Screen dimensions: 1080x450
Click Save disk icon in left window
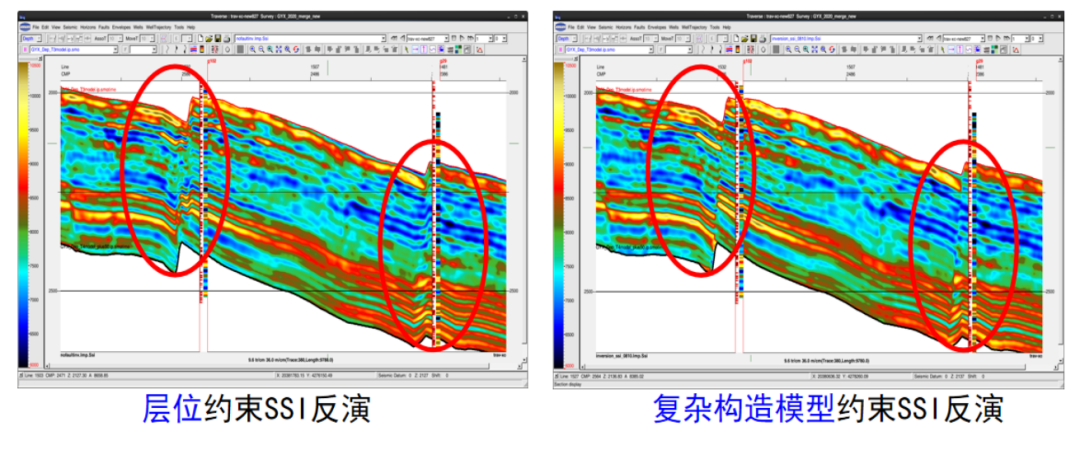click(218, 39)
